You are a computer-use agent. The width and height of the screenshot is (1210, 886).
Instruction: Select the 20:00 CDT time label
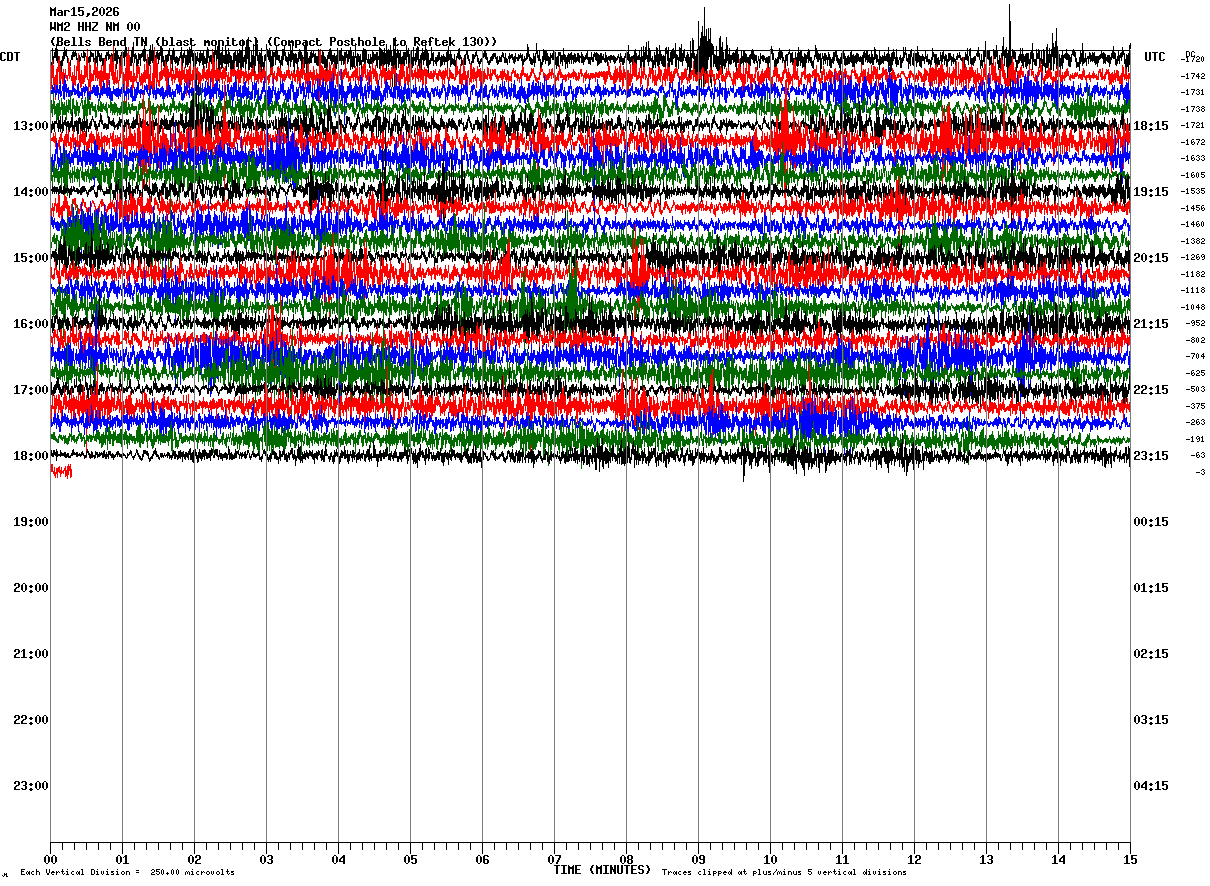pos(30,588)
